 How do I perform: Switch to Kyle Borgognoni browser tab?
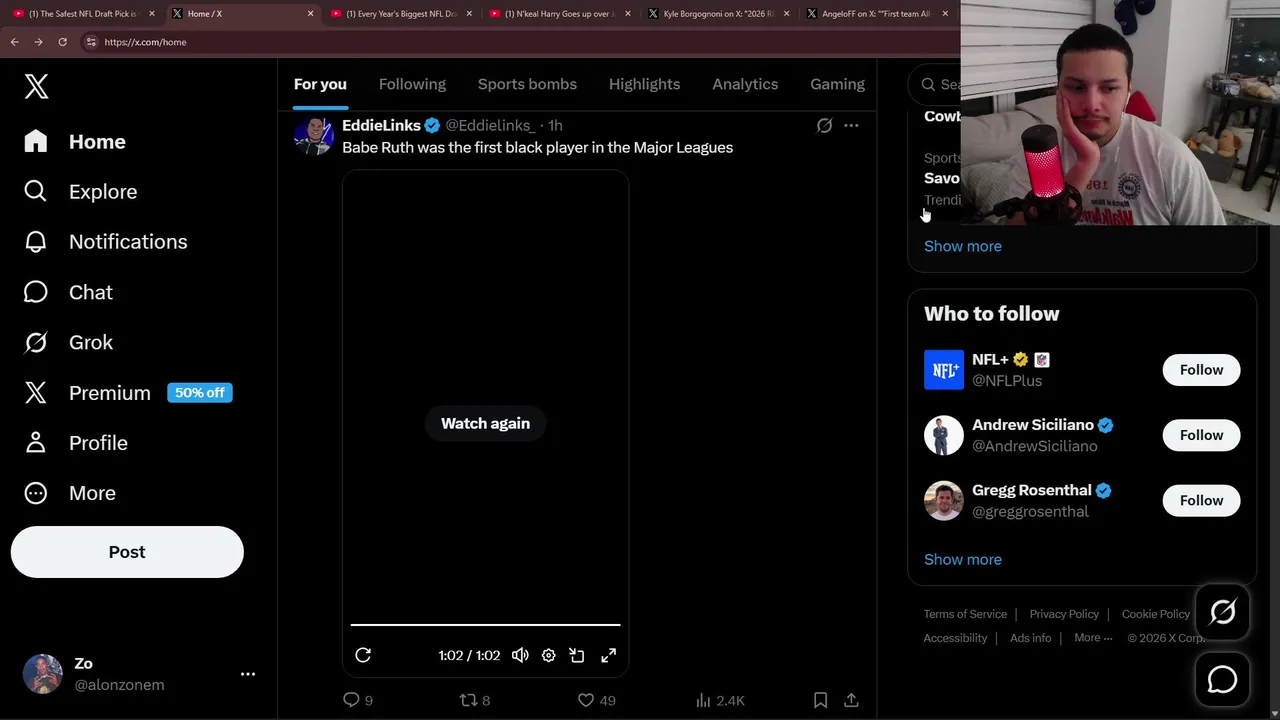pos(718,14)
